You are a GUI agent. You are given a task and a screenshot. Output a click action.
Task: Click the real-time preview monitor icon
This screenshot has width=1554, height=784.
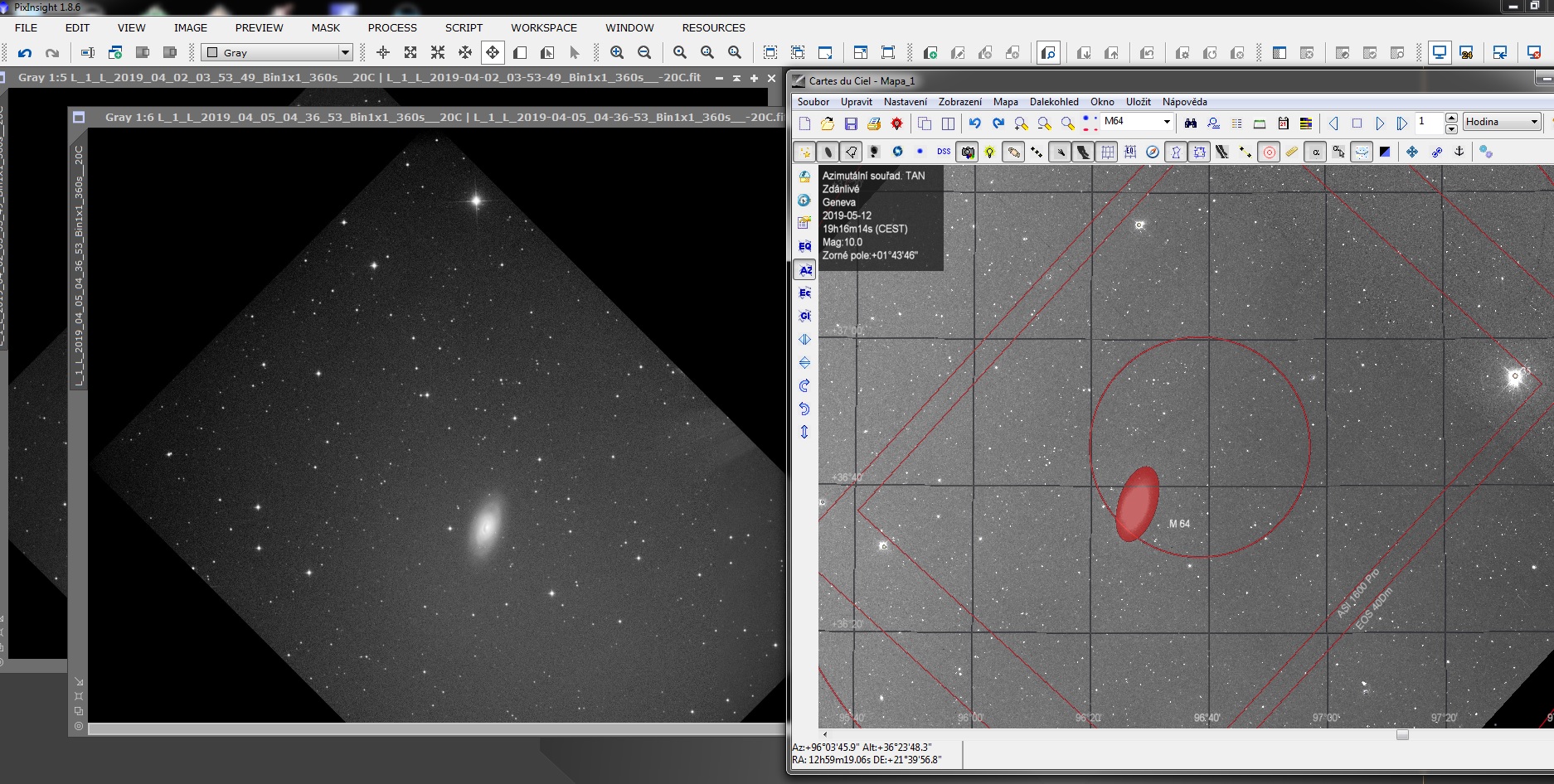pos(1440,53)
